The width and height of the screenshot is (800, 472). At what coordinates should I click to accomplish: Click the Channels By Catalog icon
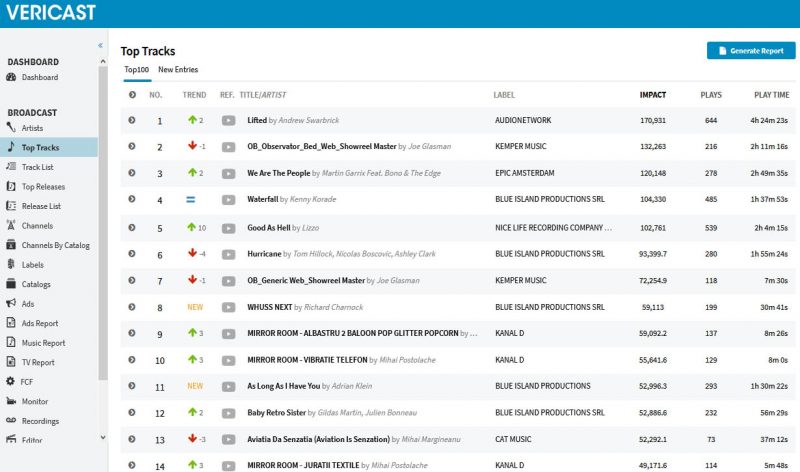11,244
